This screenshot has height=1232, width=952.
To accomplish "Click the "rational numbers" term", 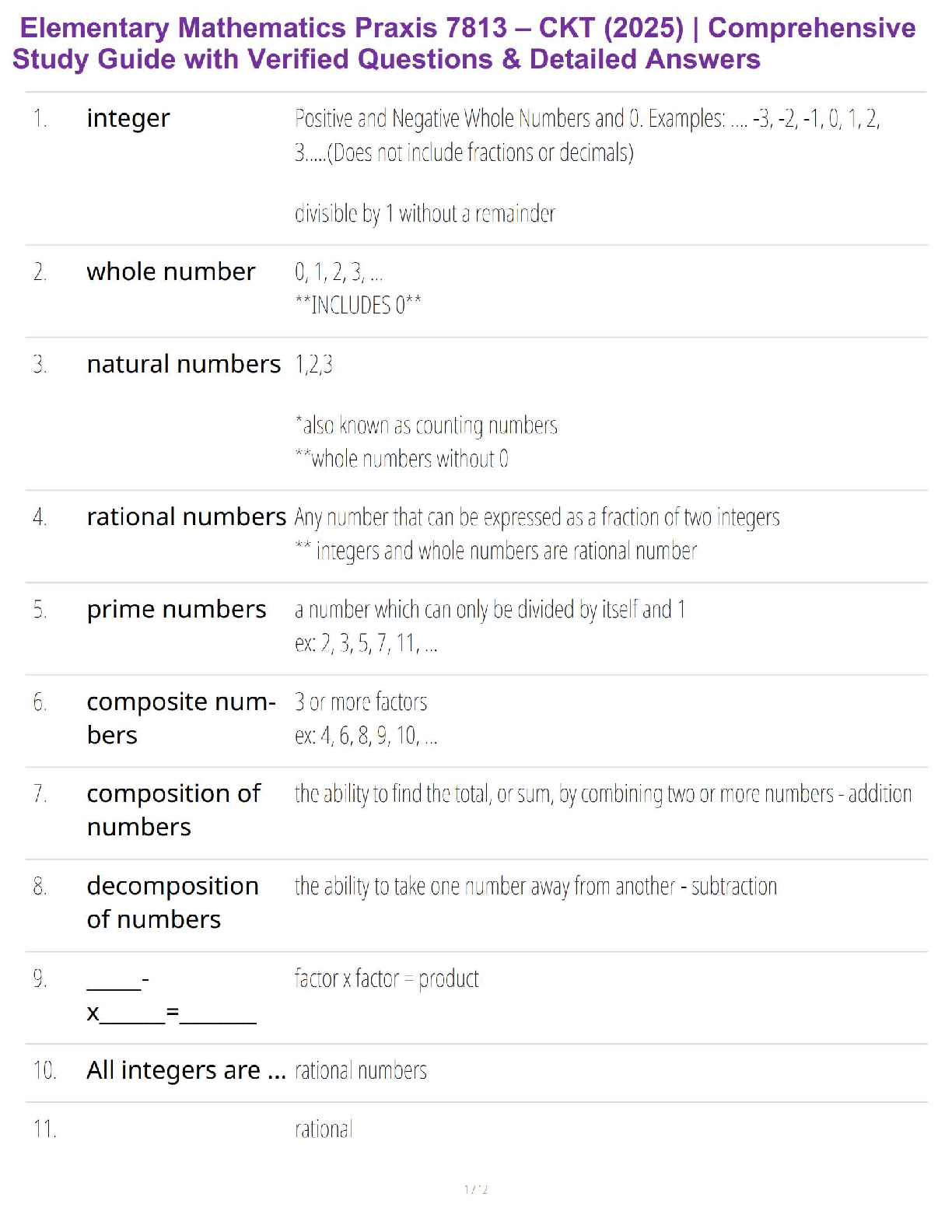I will click(x=187, y=517).
